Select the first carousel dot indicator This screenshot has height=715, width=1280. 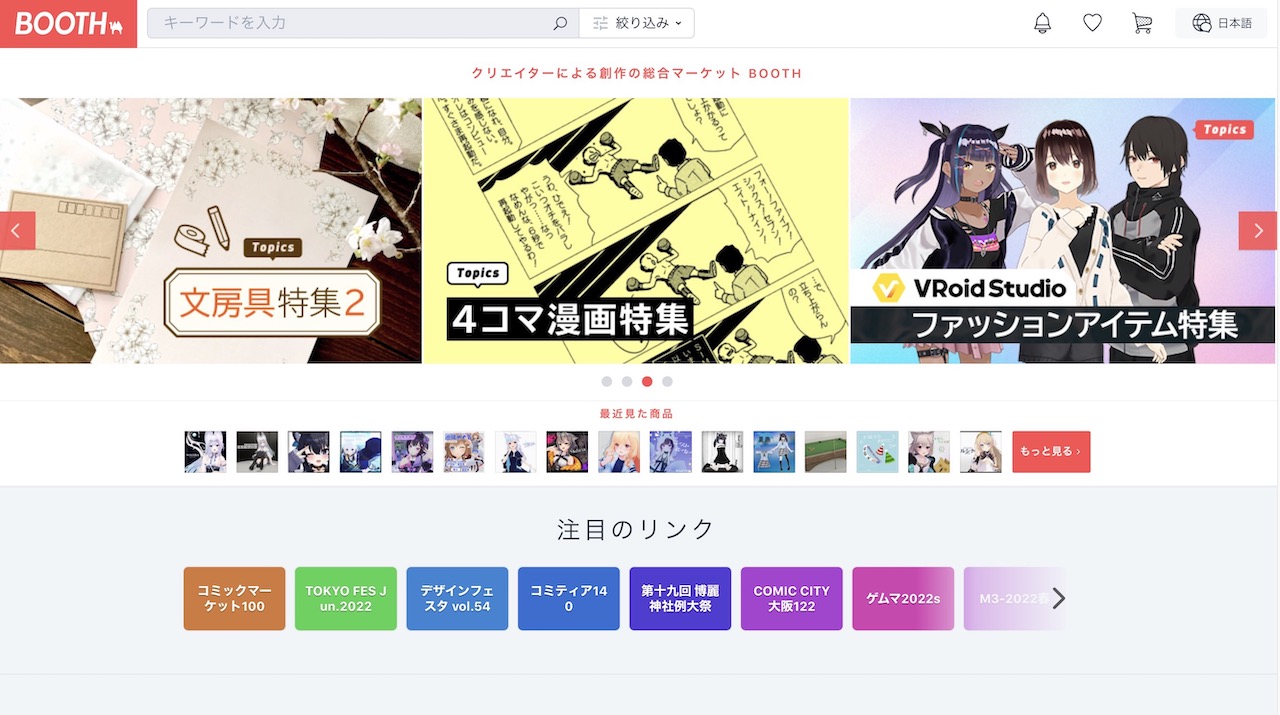pyautogui.click(x=607, y=381)
